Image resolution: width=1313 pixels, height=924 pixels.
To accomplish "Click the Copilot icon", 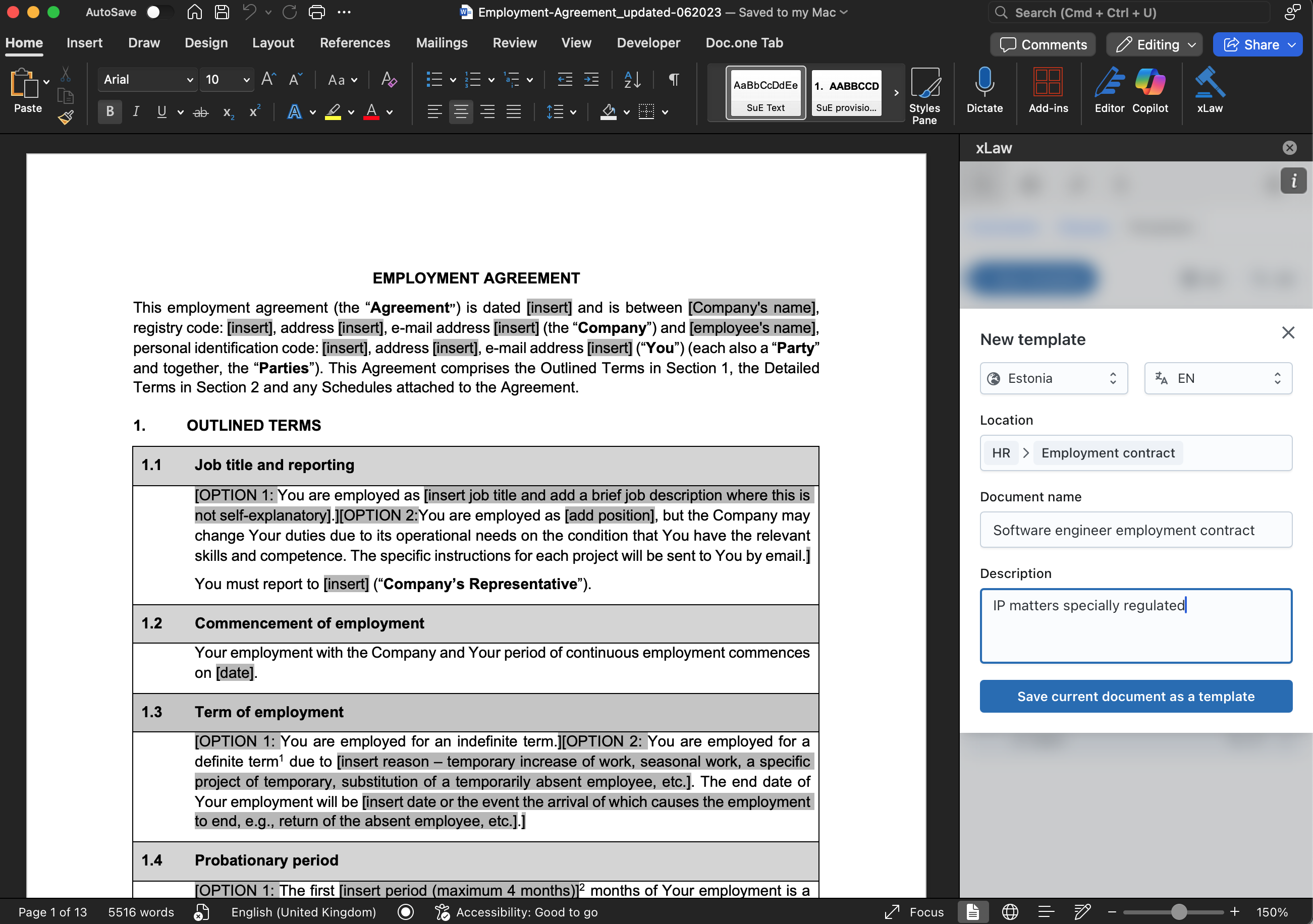I will coord(1150,90).
